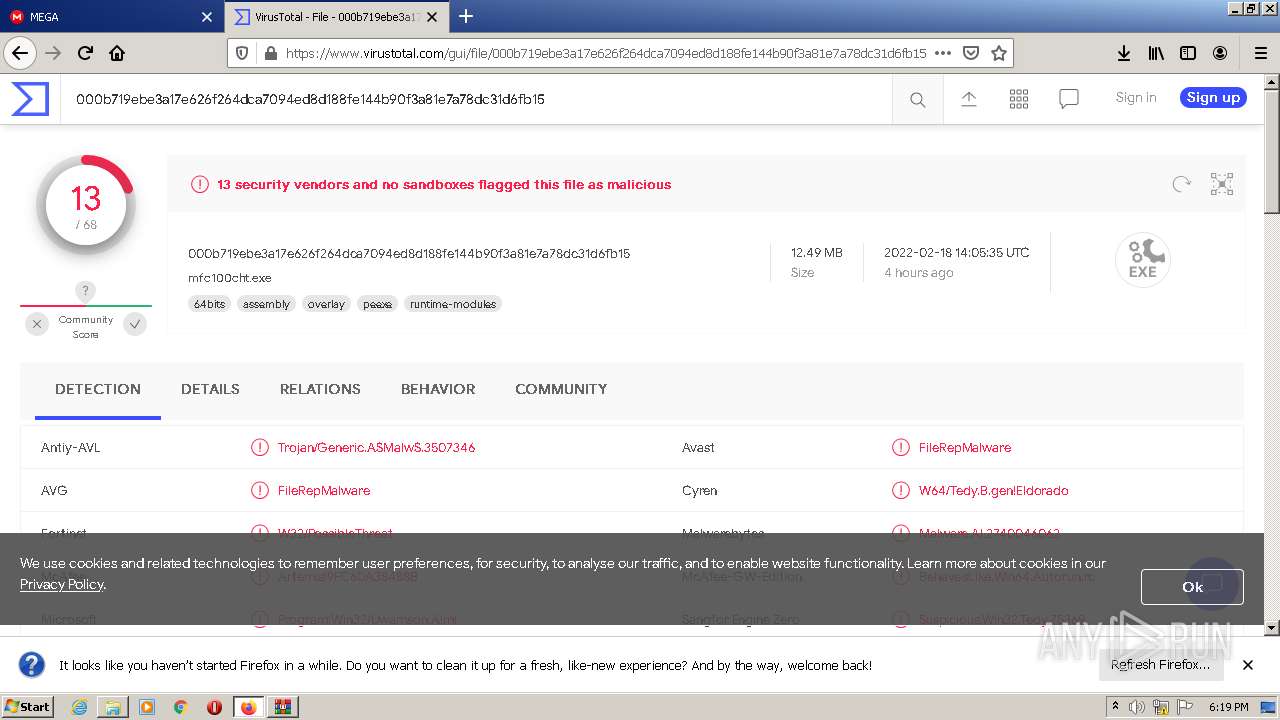
Task: Save the page to Pocket icon
Action: [x=971, y=53]
